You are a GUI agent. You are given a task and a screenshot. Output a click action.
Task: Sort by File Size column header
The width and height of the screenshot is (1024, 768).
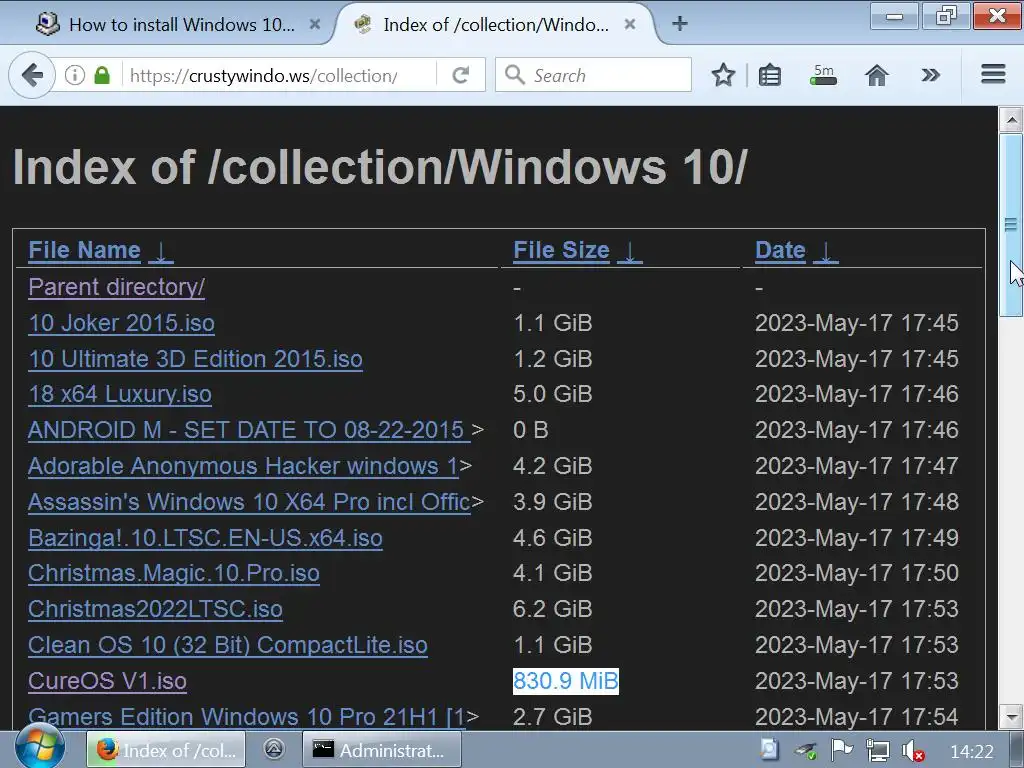pos(561,250)
